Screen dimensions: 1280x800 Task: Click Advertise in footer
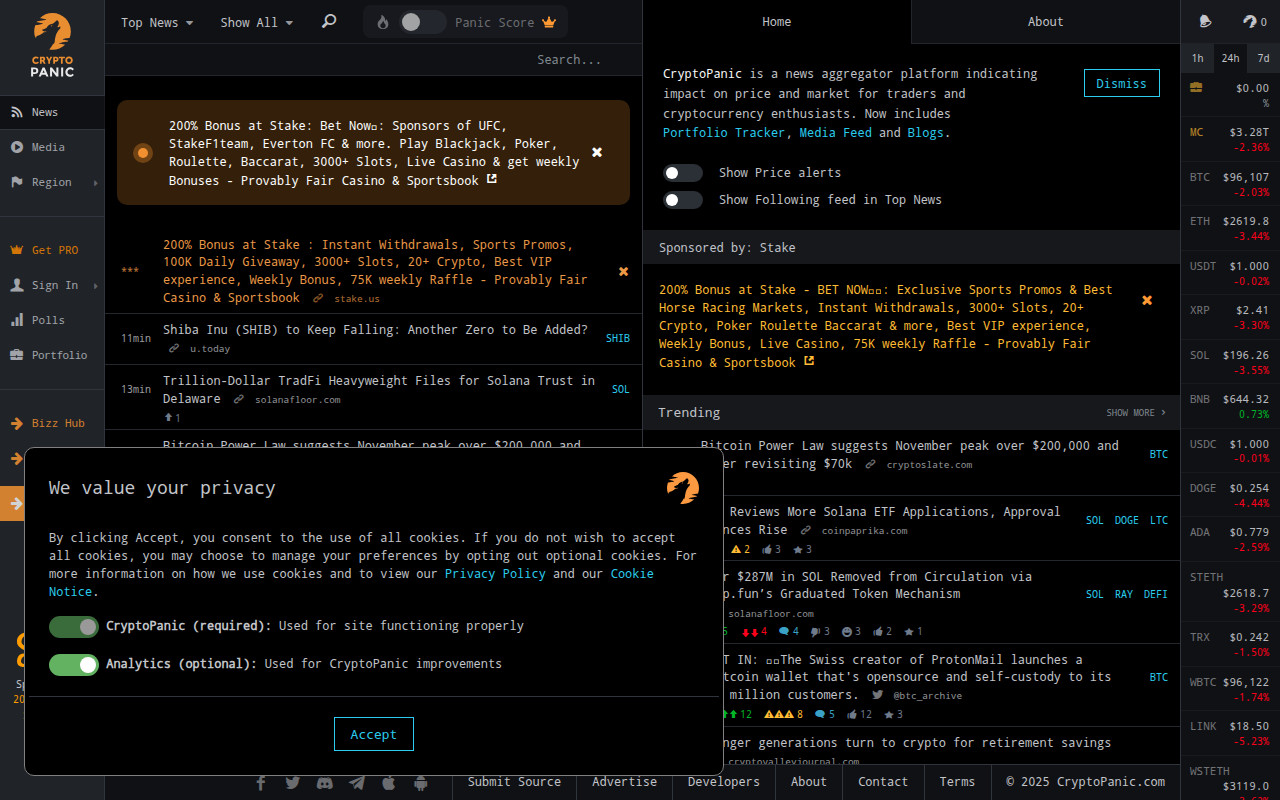(624, 782)
